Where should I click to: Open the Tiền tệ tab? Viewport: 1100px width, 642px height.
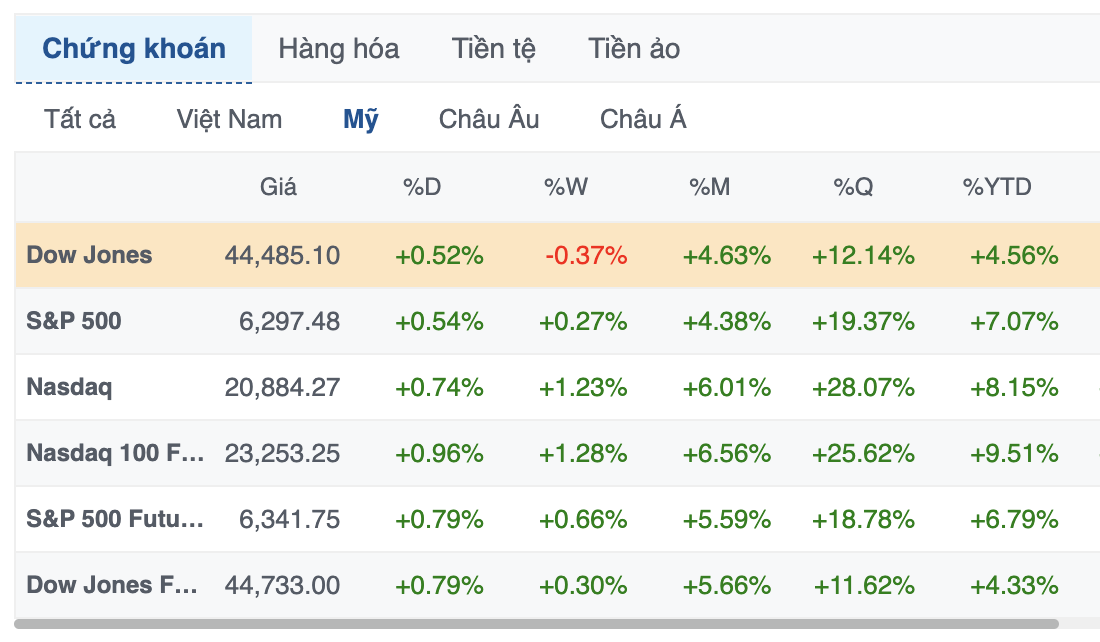pos(493,49)
